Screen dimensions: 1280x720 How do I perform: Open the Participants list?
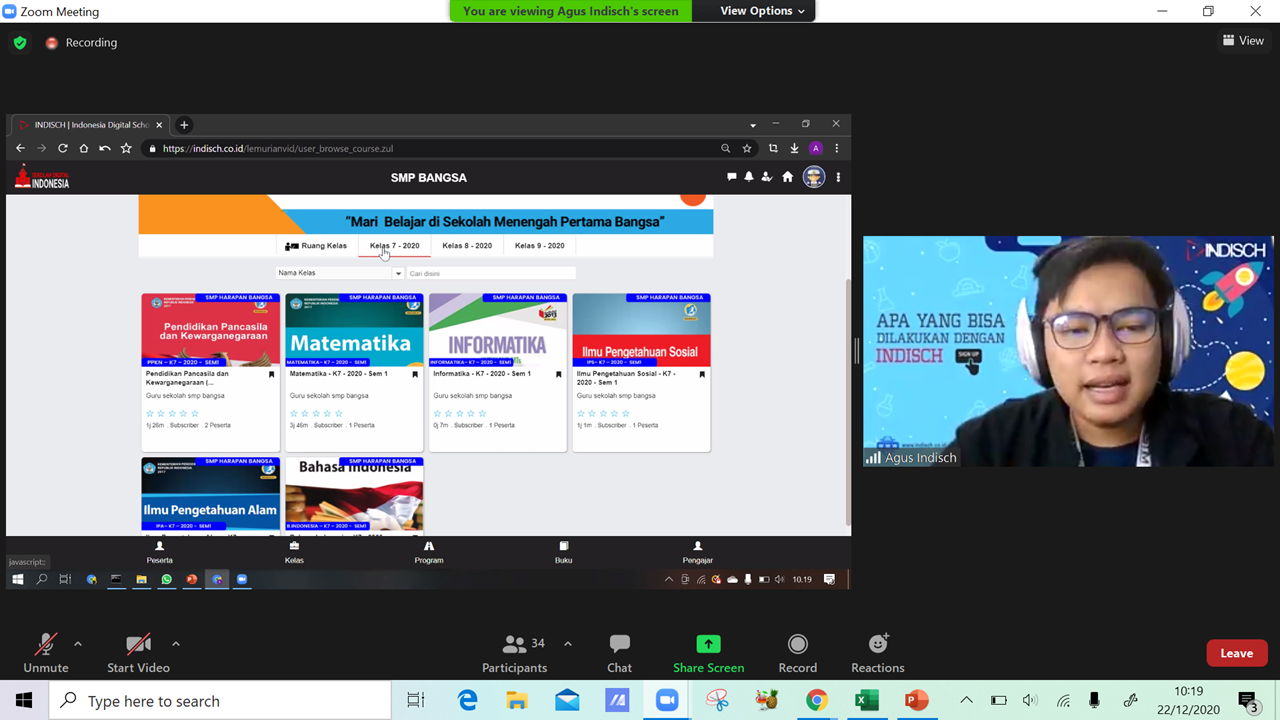(514, 654)
